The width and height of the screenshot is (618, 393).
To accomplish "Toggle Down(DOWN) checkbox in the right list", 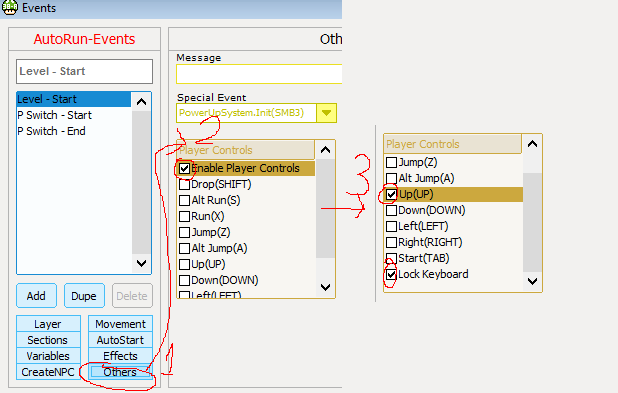I will click(391, 210).
